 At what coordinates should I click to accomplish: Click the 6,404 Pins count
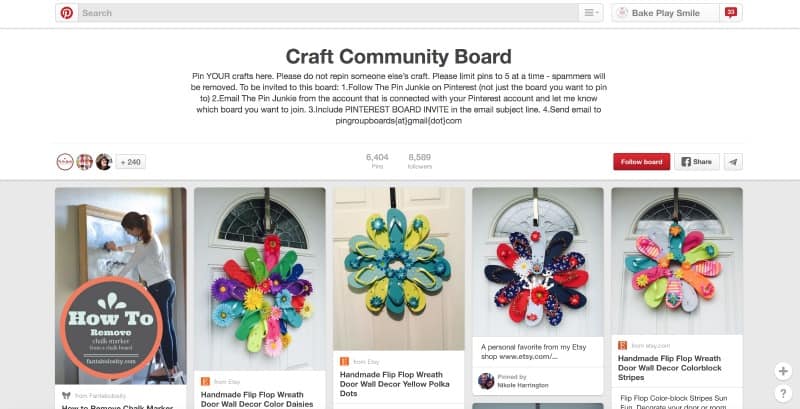tap(377, 161)
